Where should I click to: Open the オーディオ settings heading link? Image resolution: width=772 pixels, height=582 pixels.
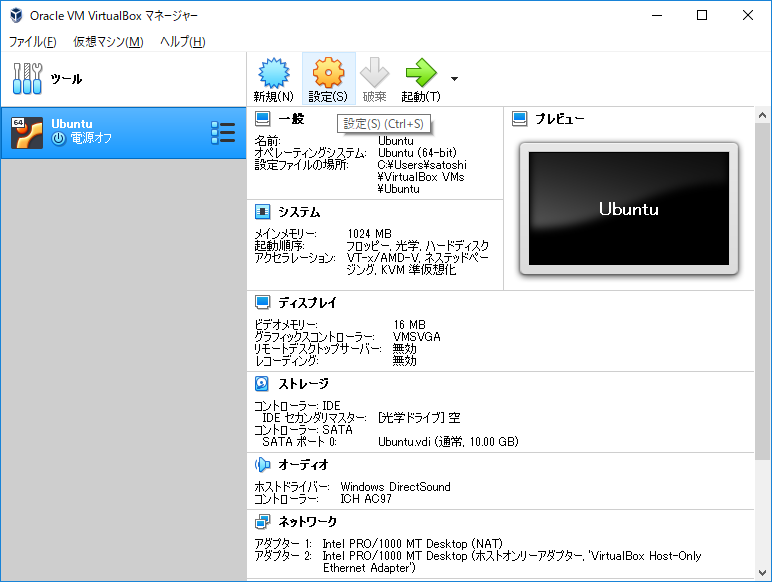point(303,464)
